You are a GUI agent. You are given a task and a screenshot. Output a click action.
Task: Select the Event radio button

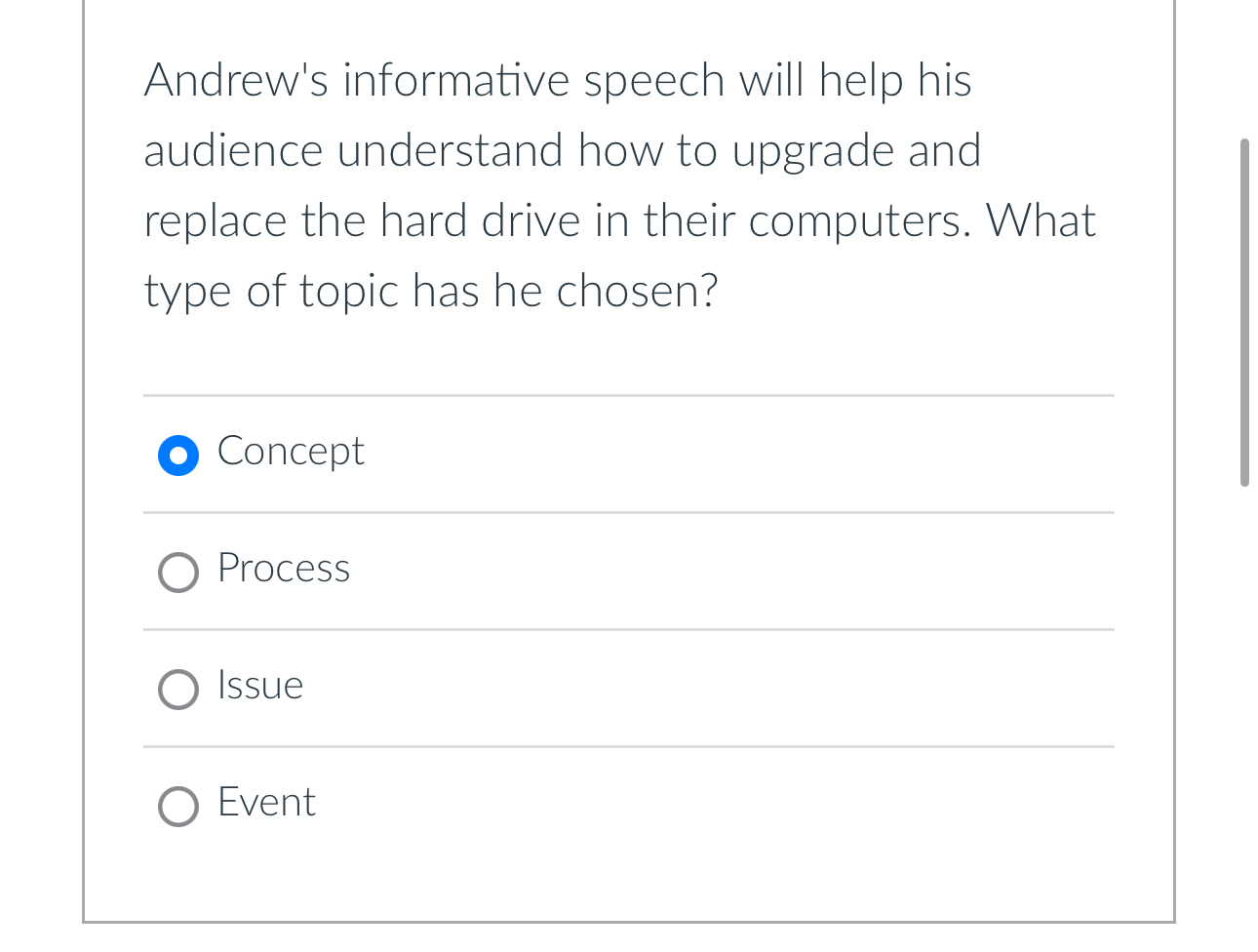(177, 807)
